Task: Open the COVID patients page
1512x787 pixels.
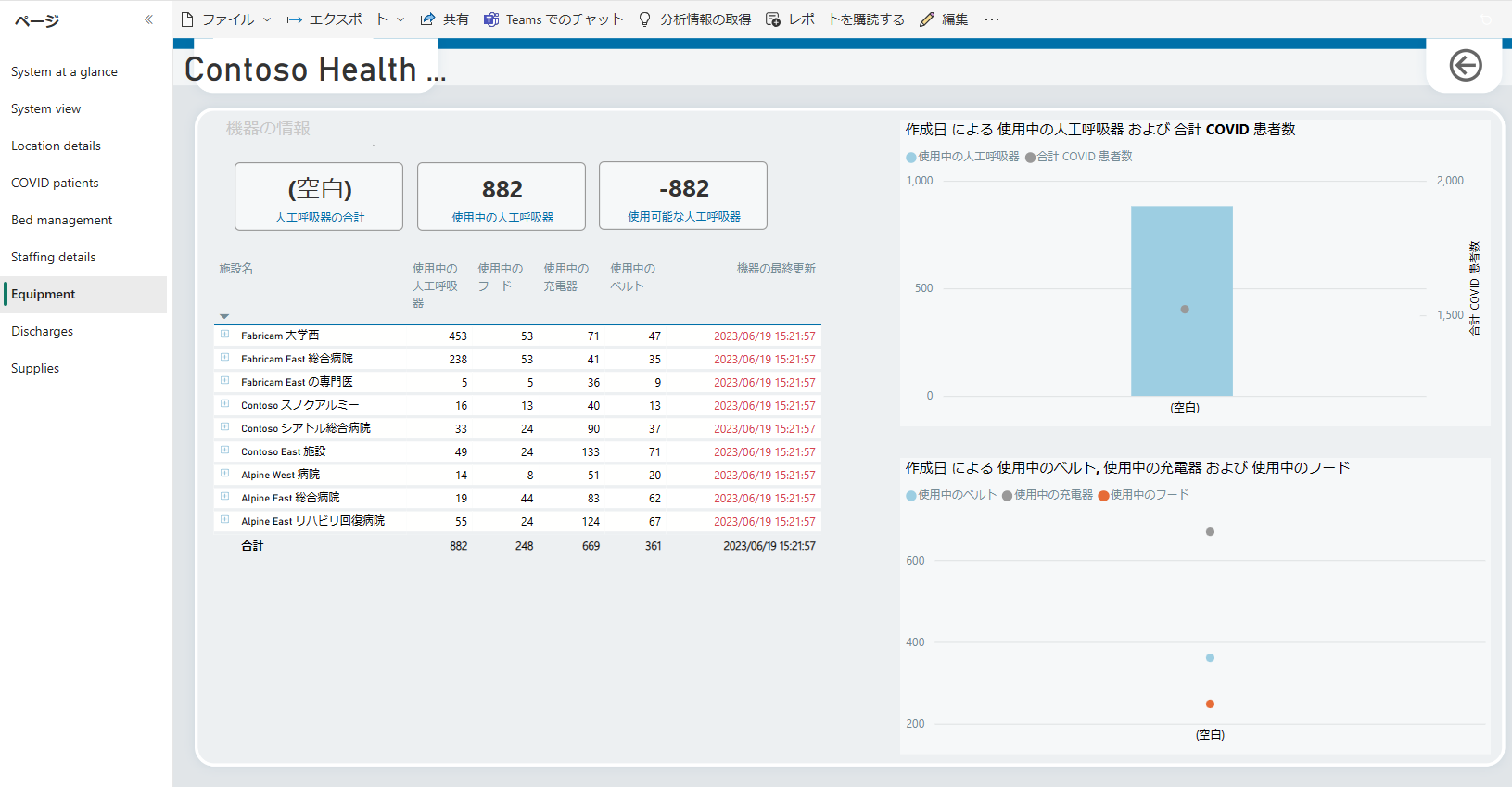Action: tap(83, 183)
